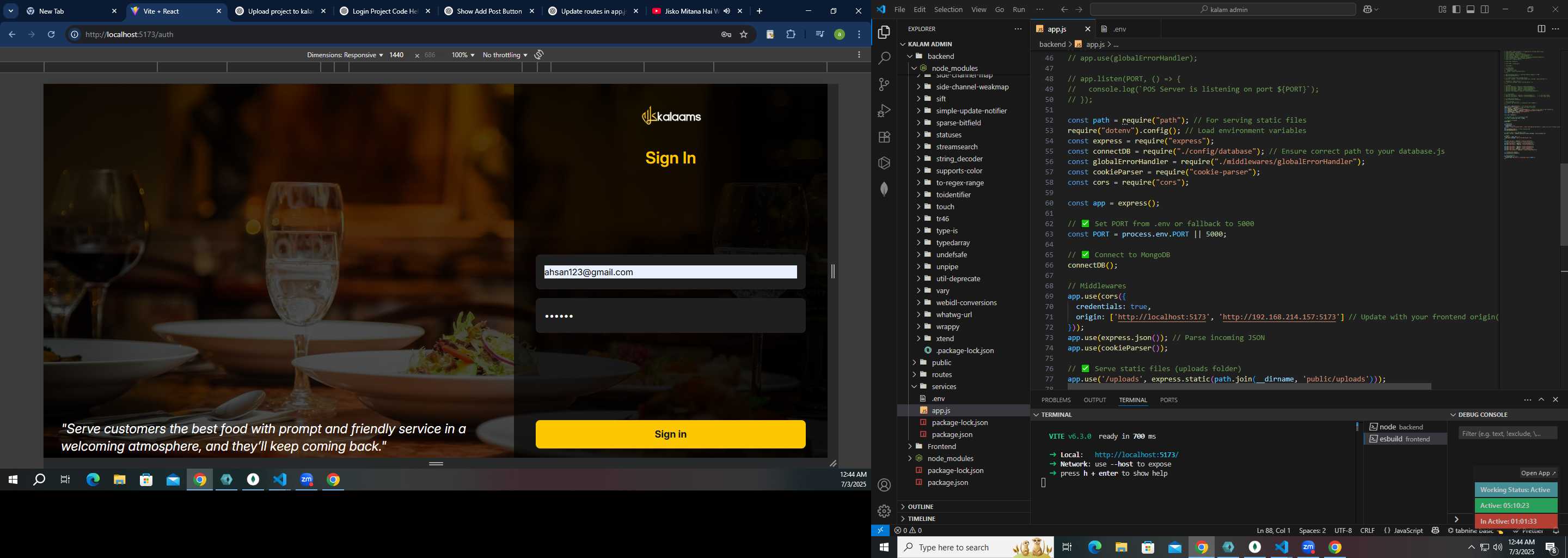Open the Explorer panel's more actions ellipsis

[1018, 29]
